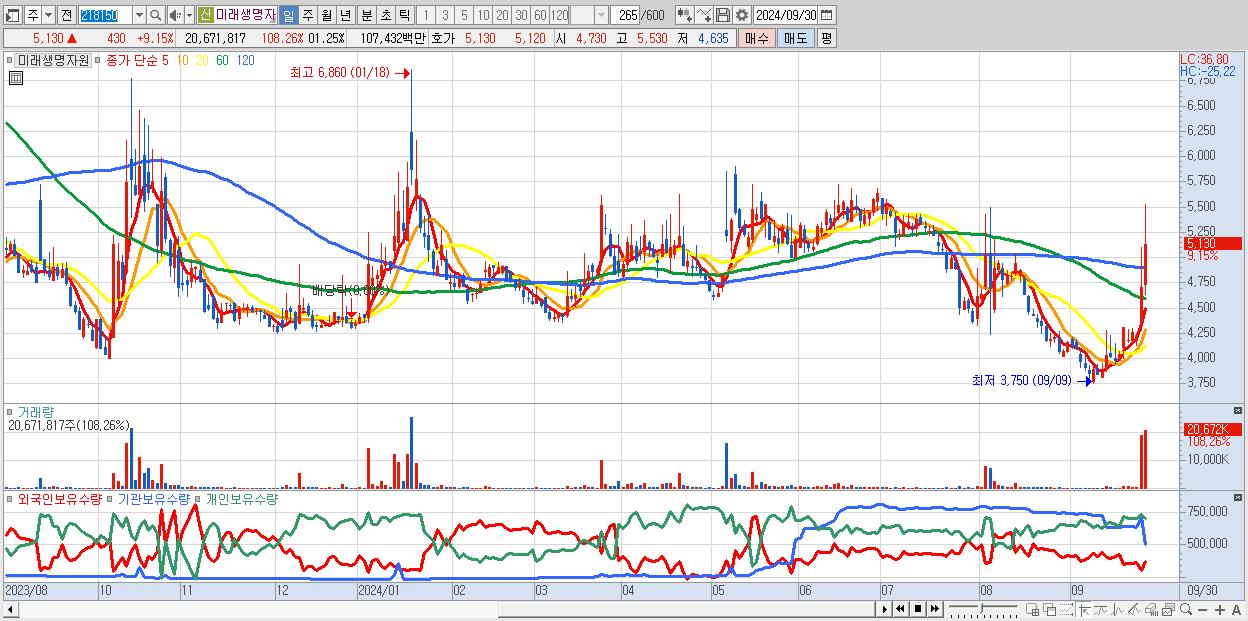Click the 미래생명자원 legend label
The height and width of the screenshot is (621, 1248).
(x=53, y=61)
